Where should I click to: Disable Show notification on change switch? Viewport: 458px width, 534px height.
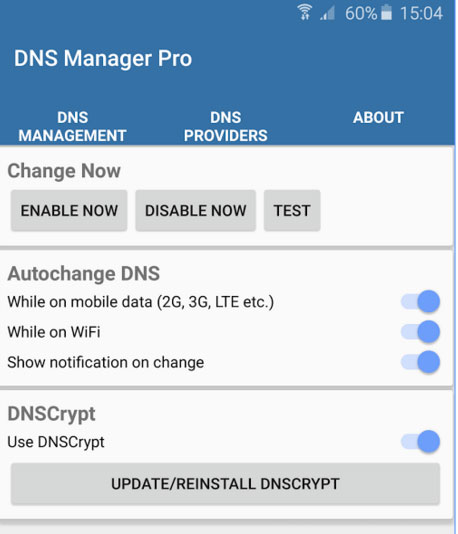click(x=420, y=362)
